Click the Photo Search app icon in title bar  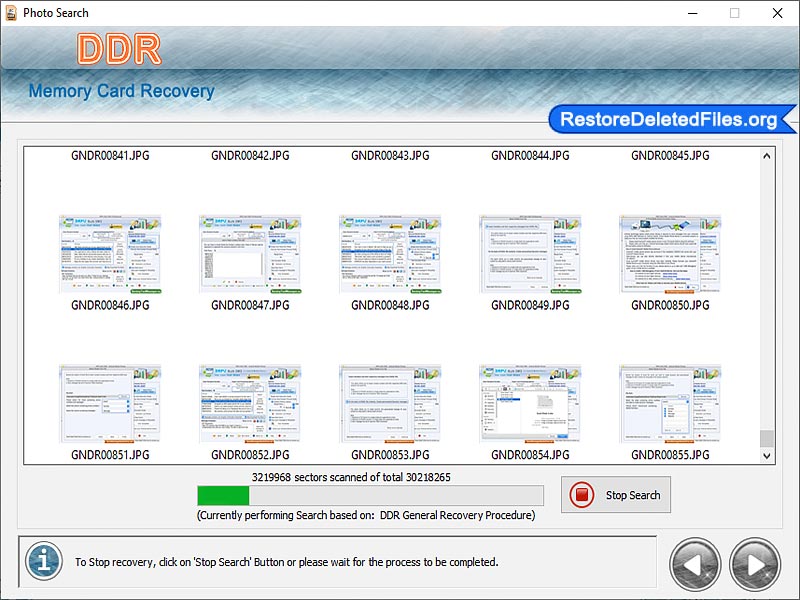(x=12, y=13)
